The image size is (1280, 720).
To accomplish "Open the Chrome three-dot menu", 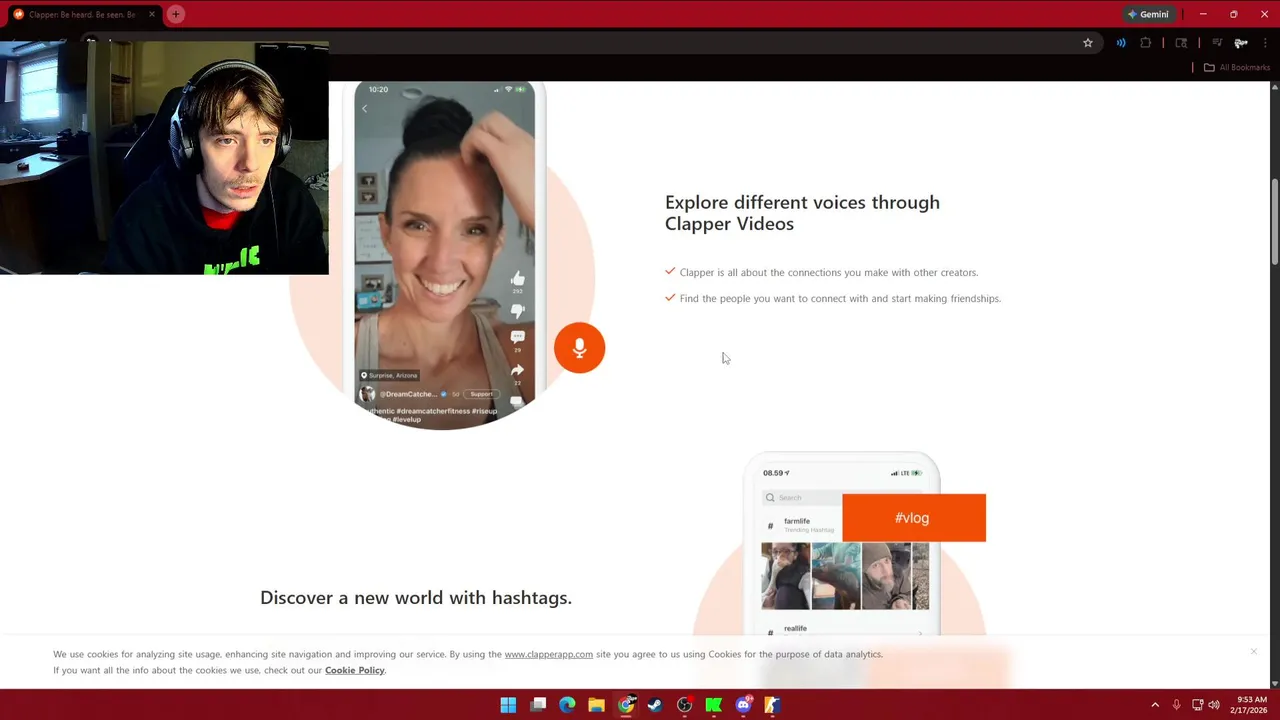I will point(1266,43).
